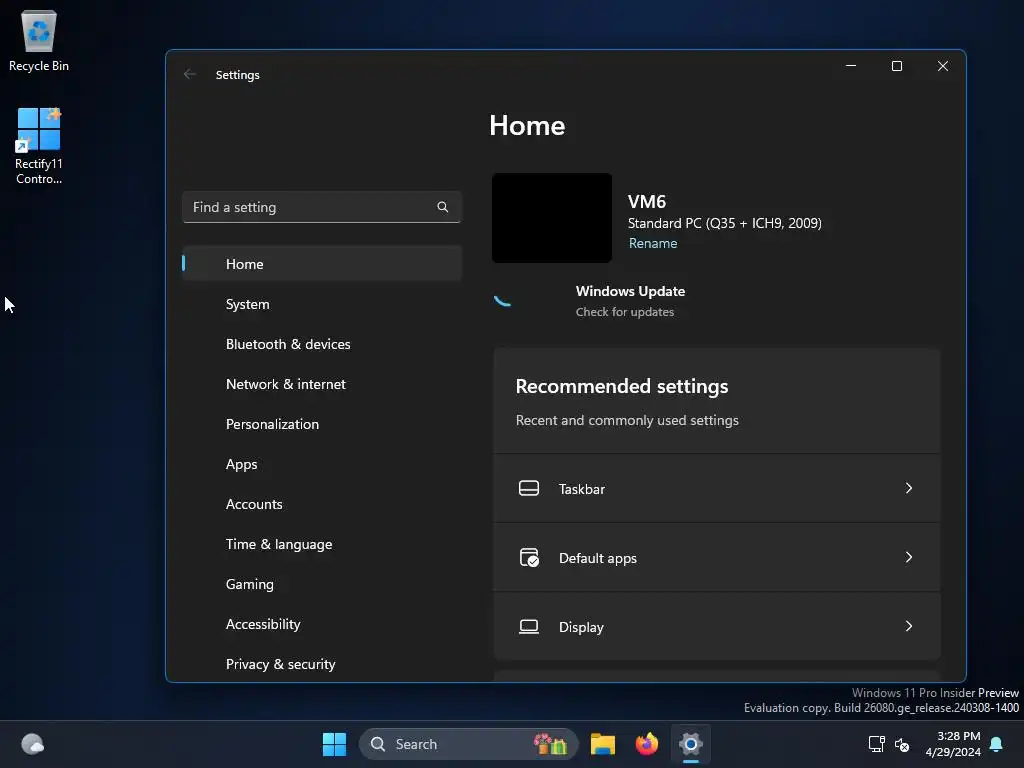Click the VM6 desktop preview thumbnail

[552, 218]
